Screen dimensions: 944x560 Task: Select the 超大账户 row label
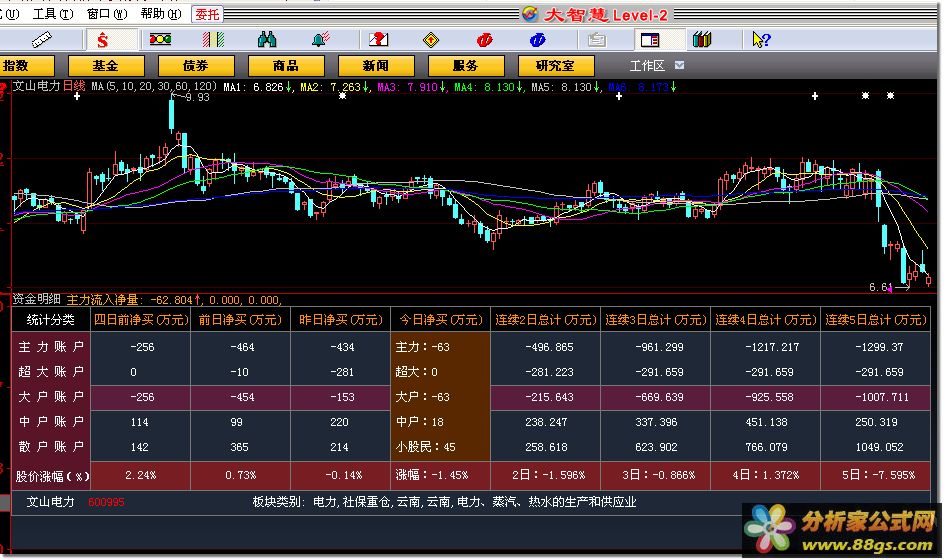pyautogui.click(x=51, y=372)
